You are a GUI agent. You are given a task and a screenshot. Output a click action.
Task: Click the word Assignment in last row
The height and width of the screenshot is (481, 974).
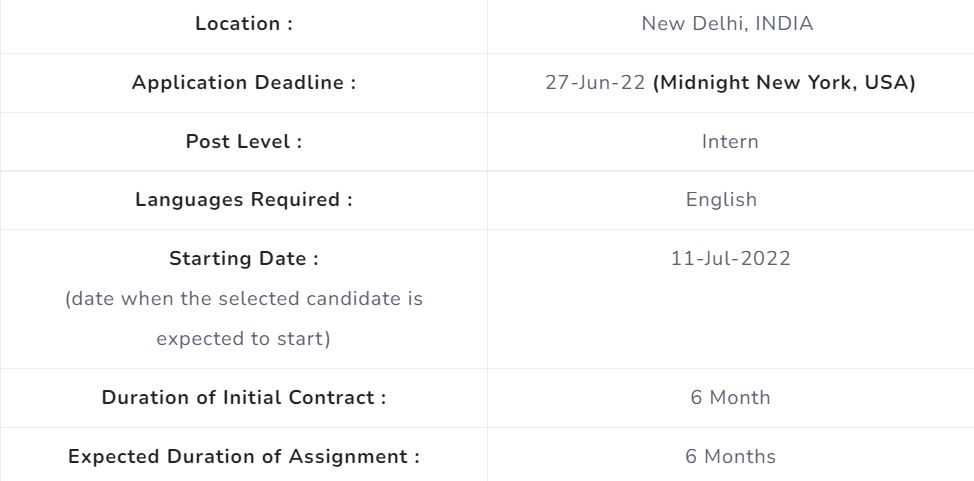348,457
